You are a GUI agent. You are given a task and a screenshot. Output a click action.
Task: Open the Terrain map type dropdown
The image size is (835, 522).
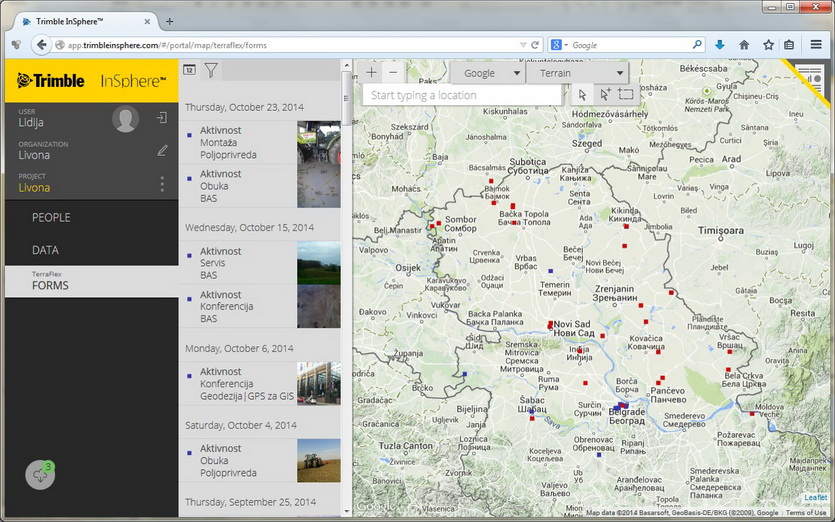click(577, 74)
